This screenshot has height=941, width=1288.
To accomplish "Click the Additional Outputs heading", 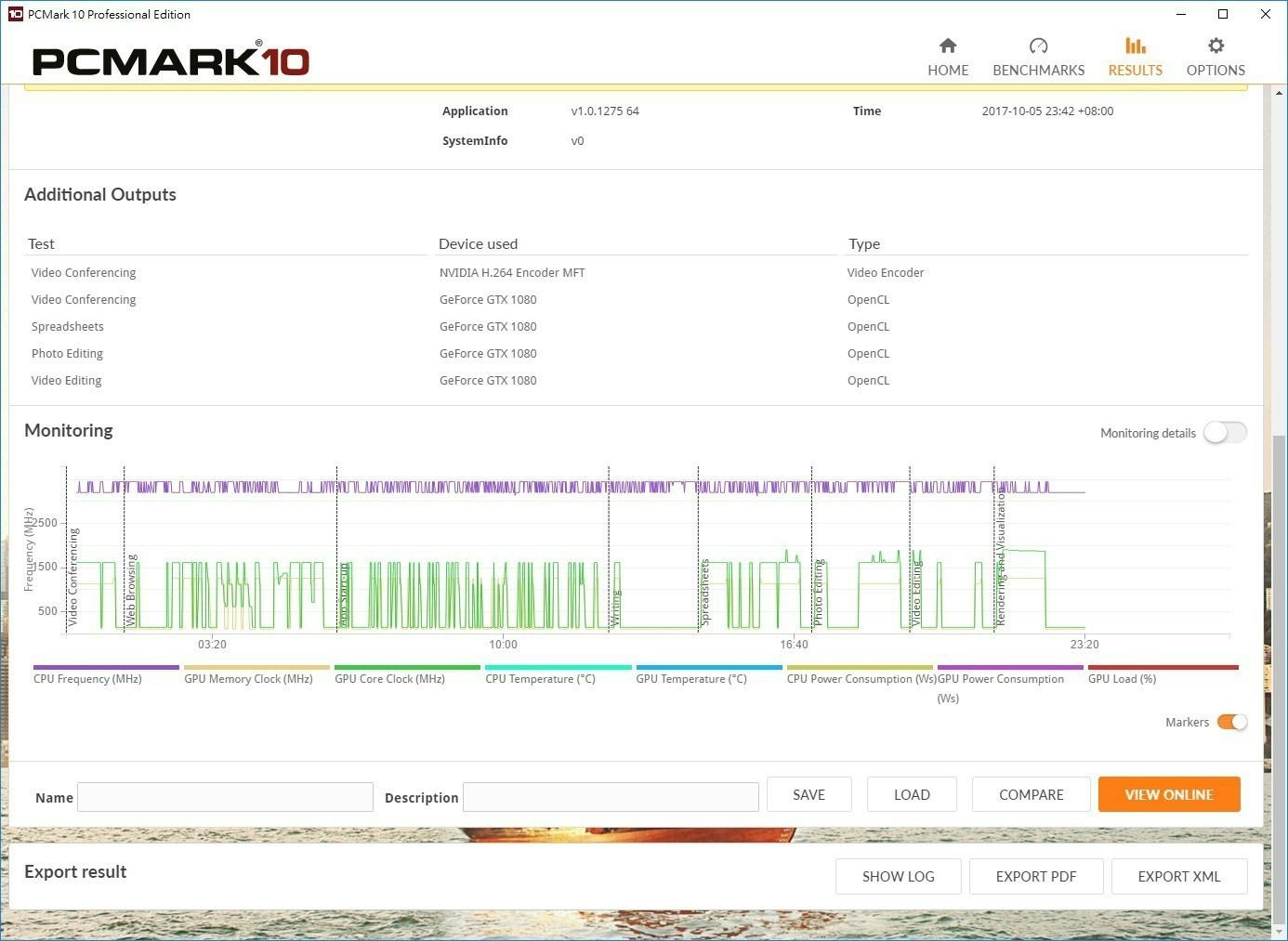I will [x=100, y=194].
